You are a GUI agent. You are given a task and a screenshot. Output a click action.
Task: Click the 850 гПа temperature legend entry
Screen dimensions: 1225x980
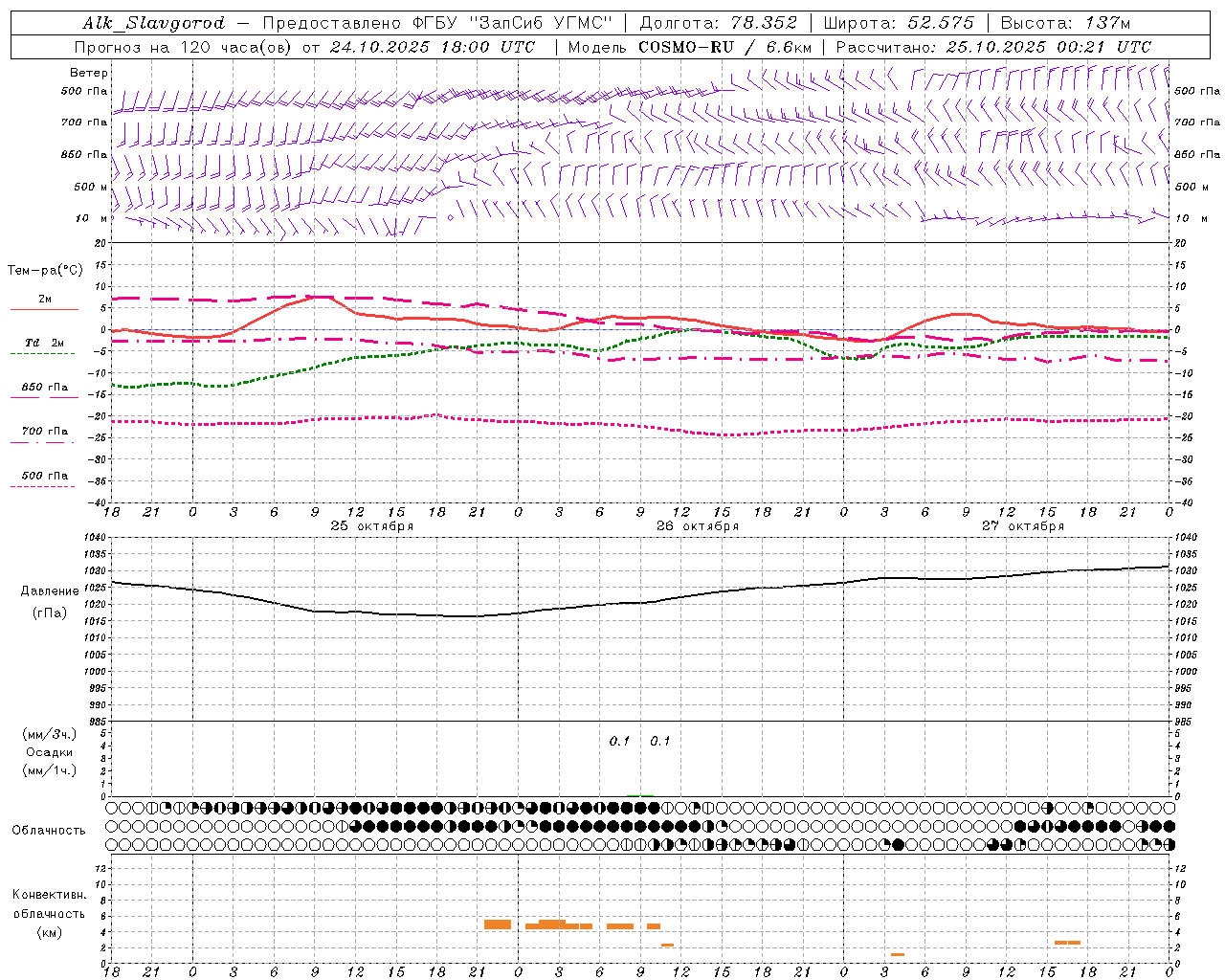point(45,388)
